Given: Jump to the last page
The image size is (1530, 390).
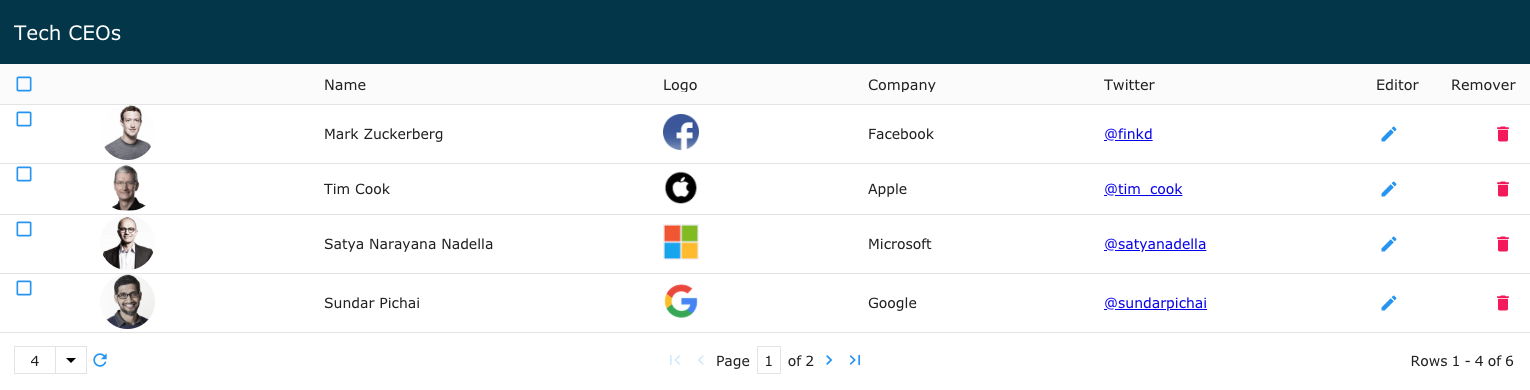Looking at the screenshot, I should click(855, 360).
